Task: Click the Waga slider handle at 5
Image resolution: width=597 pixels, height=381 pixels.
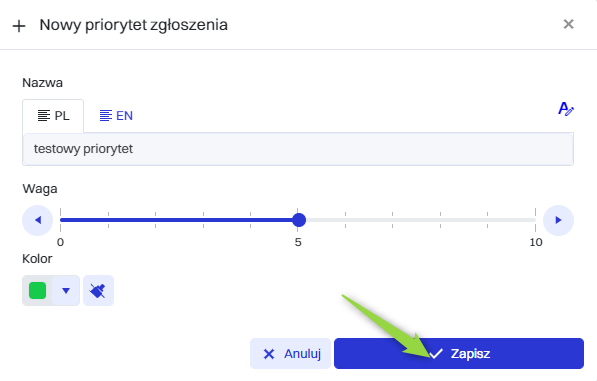Action: coord(299,220)
